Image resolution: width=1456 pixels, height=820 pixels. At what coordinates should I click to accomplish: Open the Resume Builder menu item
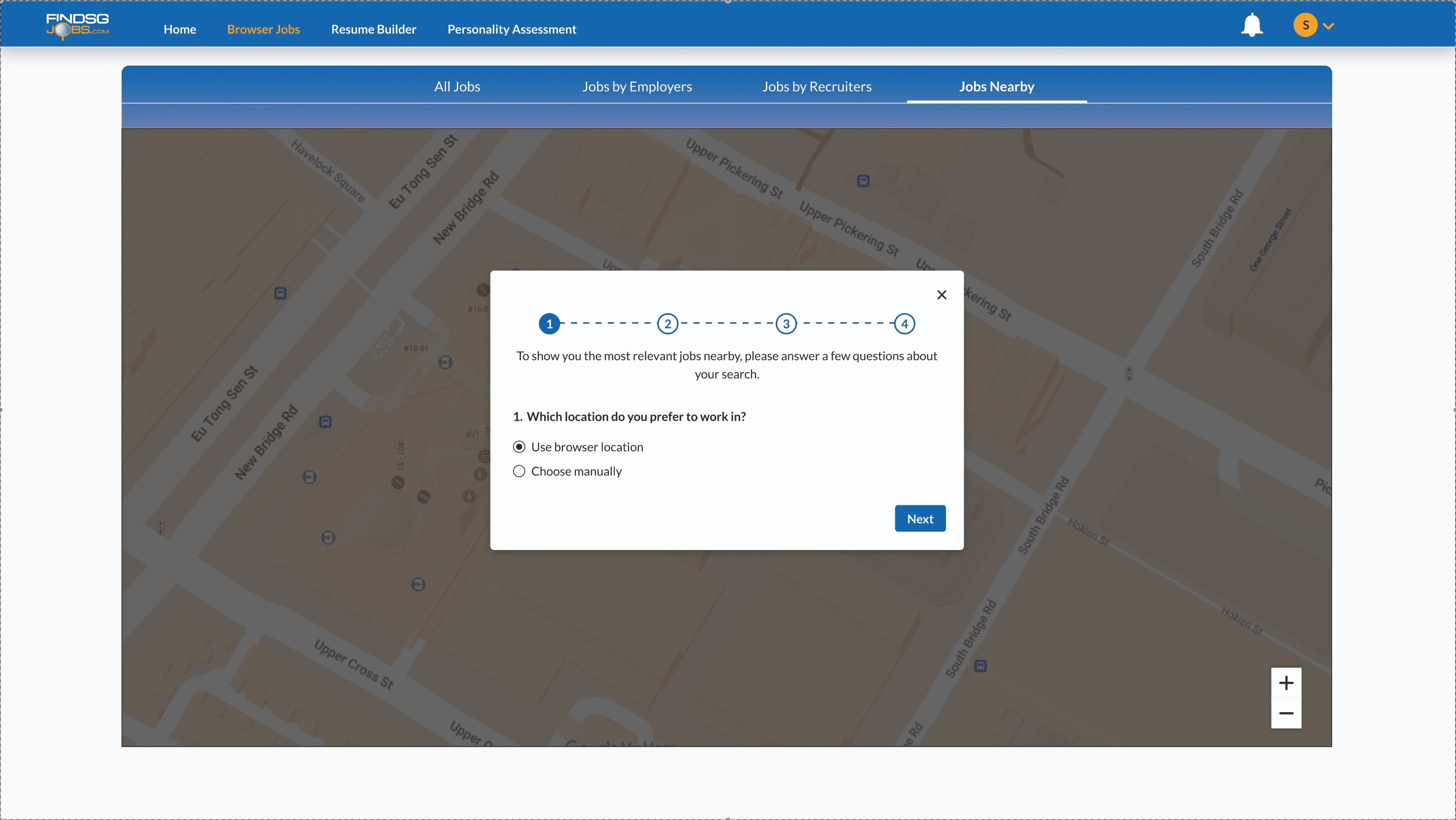374,29
